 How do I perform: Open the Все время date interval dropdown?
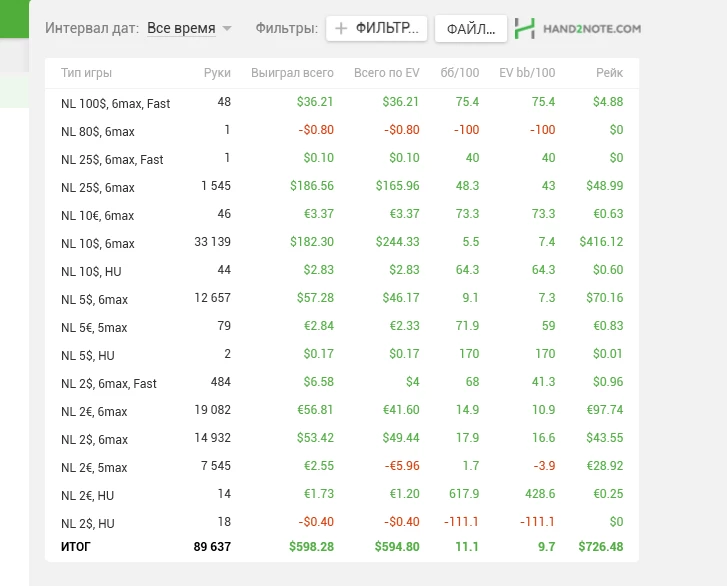pos(189,29)
